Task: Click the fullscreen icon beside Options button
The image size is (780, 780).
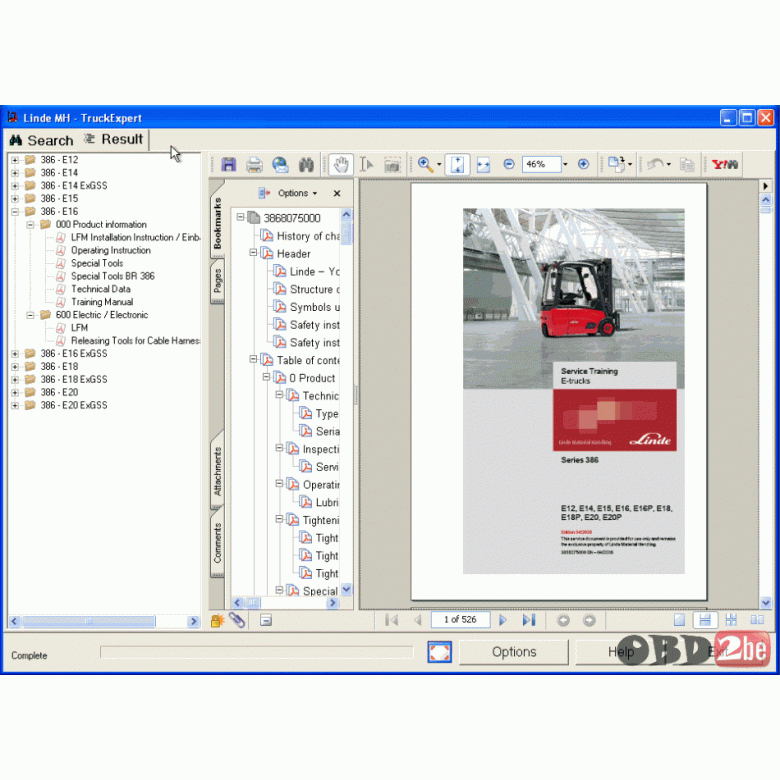Action: [439, 652]
